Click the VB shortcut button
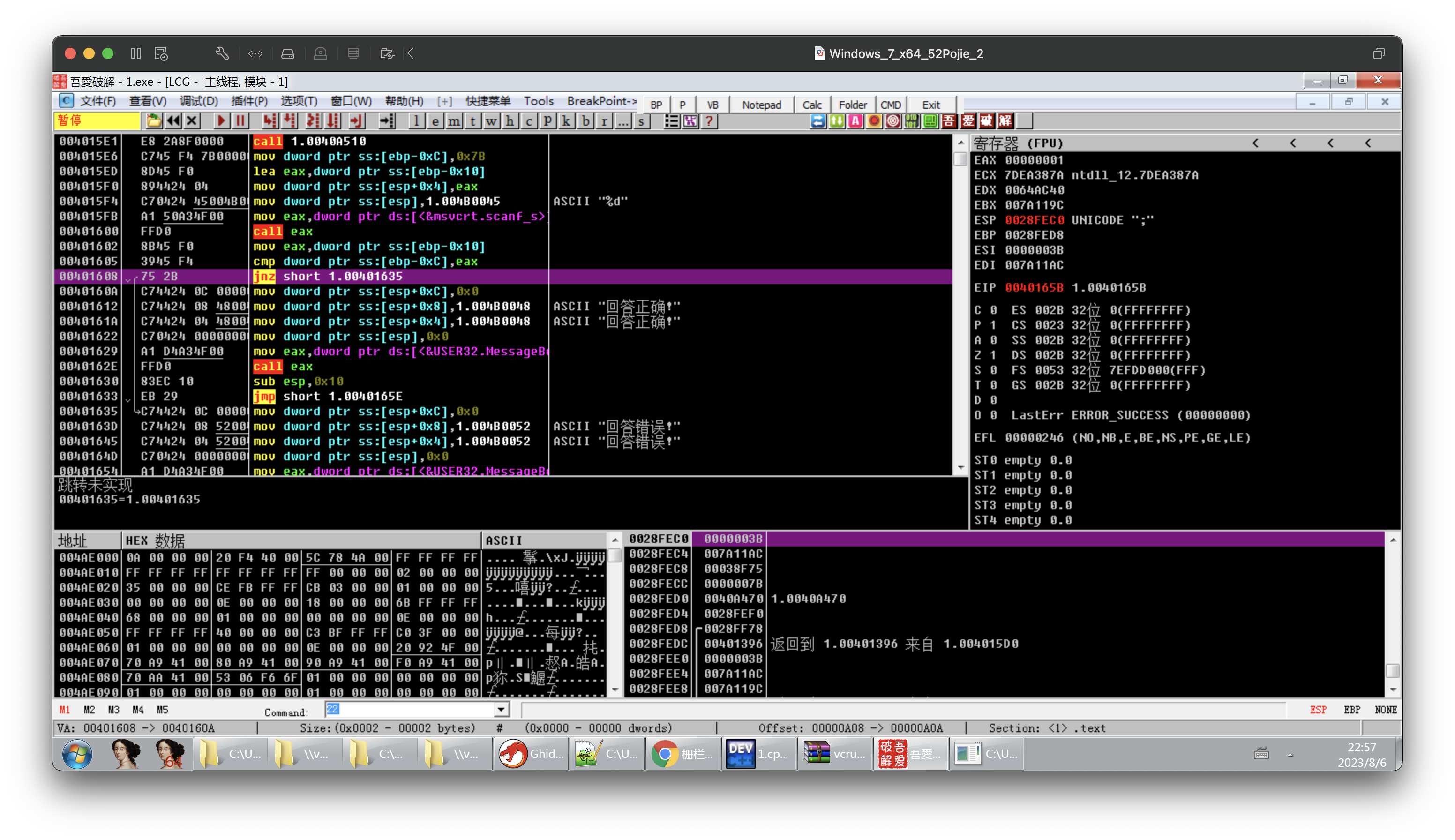Image resolution: width=1455 pixels, height=840 pixels. click(712, 105)
